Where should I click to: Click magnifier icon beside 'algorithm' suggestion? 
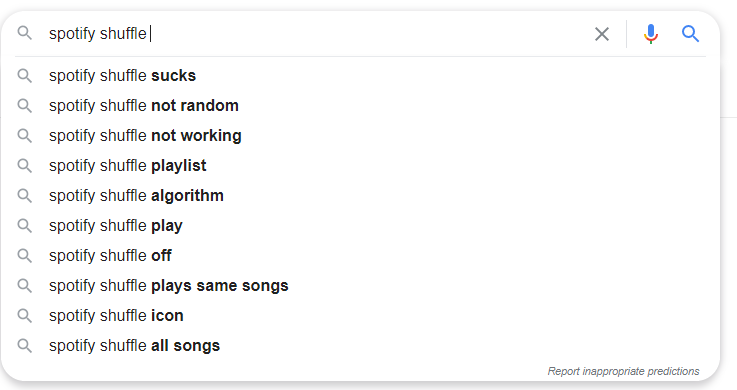pos(24,196)
